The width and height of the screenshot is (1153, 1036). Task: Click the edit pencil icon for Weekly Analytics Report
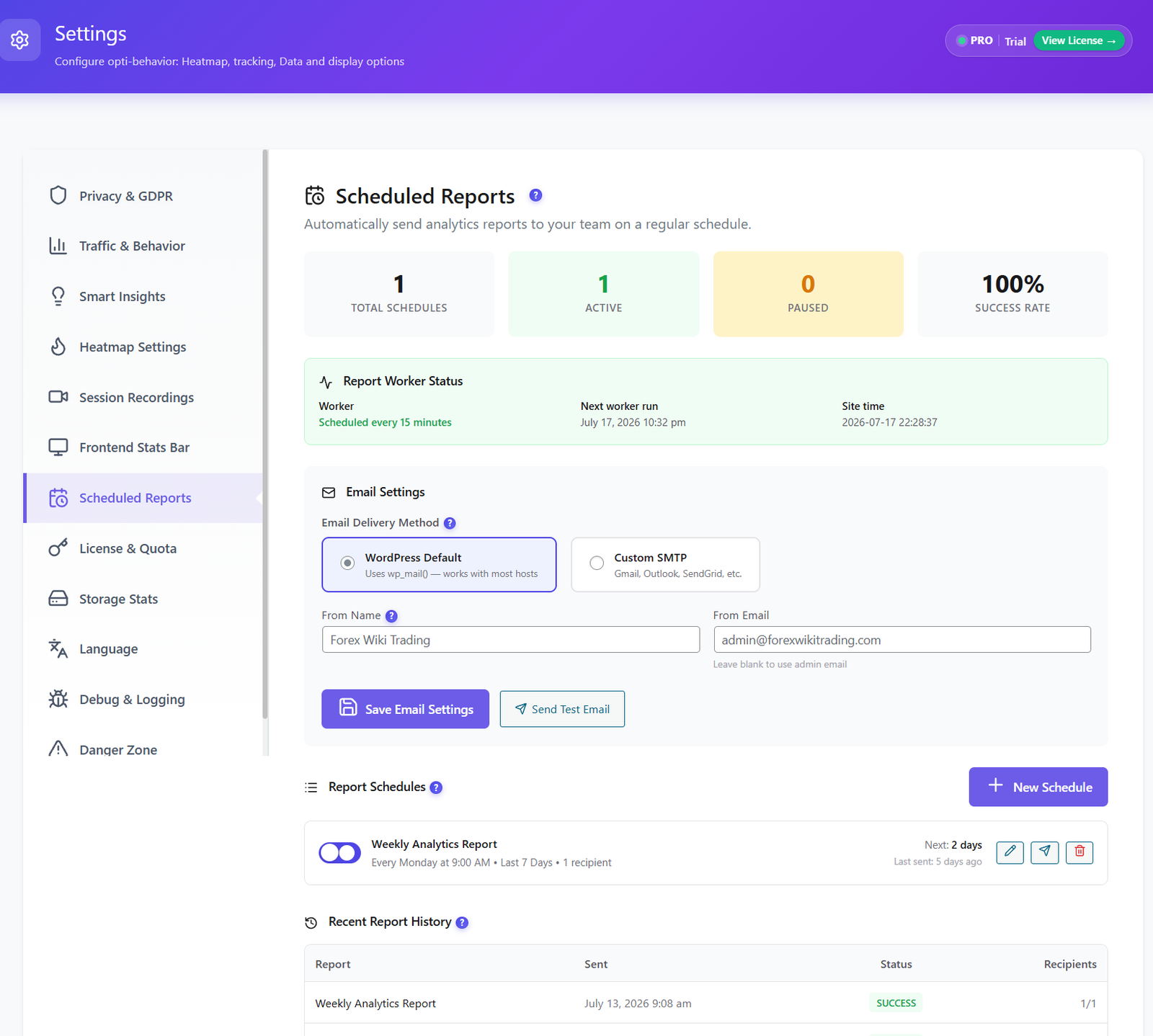pos(1010,852)
